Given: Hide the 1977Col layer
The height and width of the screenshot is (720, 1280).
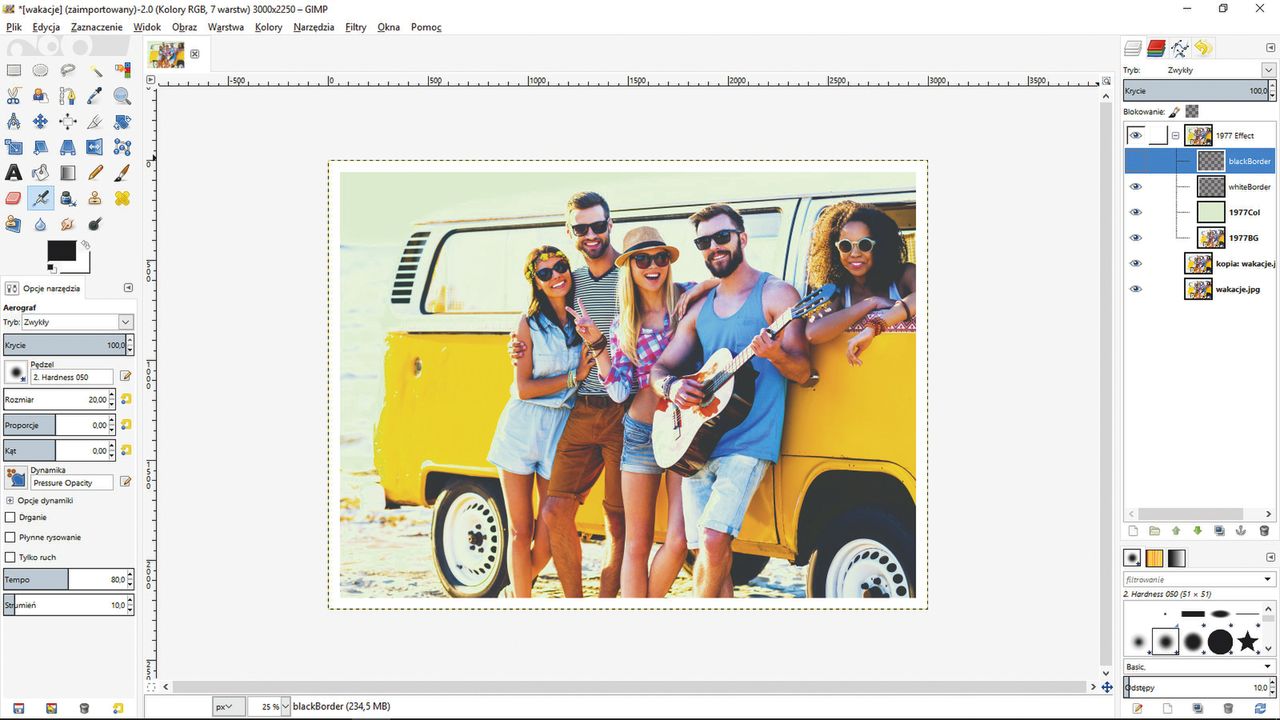Looking at the screenshot, I should coord(1135,212).
